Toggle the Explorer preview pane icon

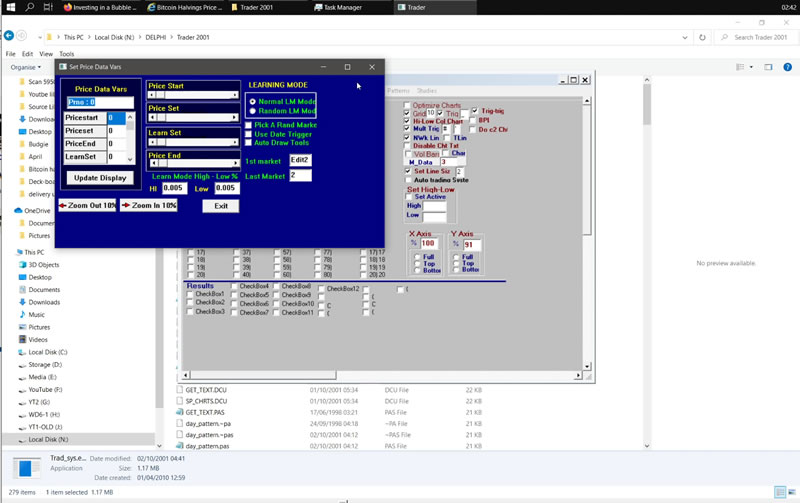coord(768,67)
